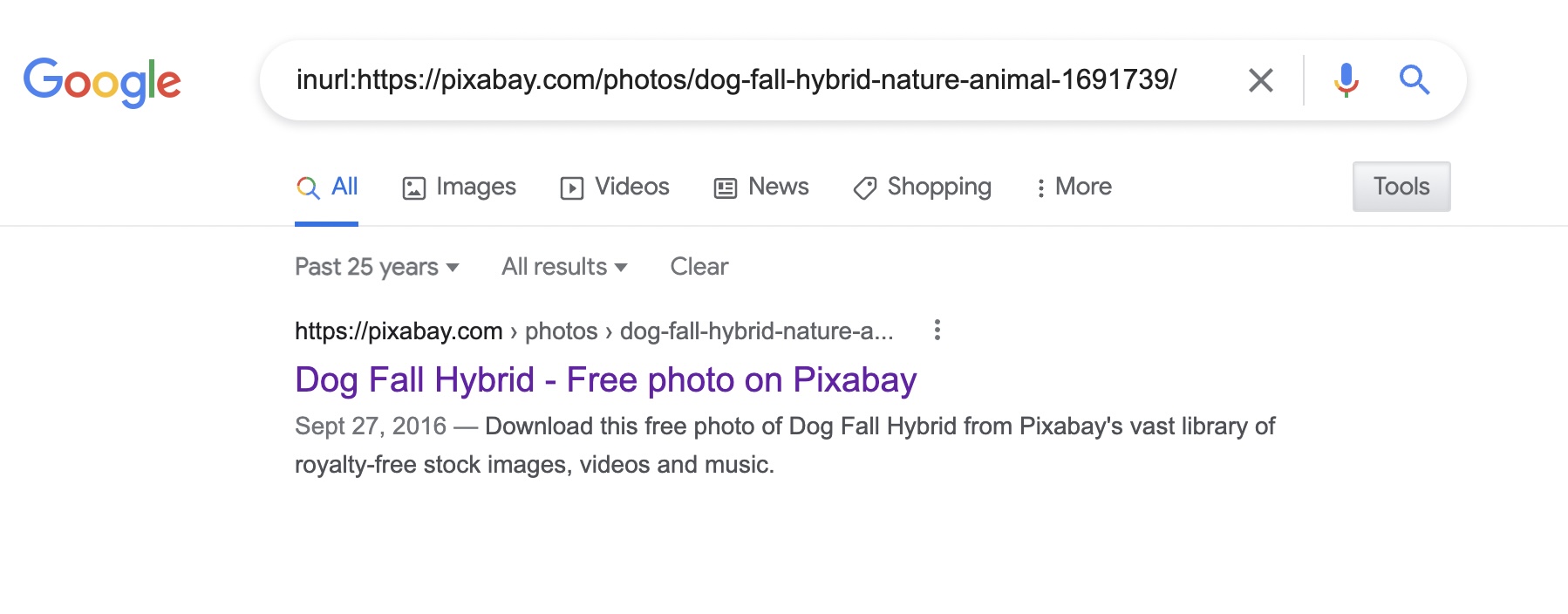Click into the search query text field

tap(736, 80)
